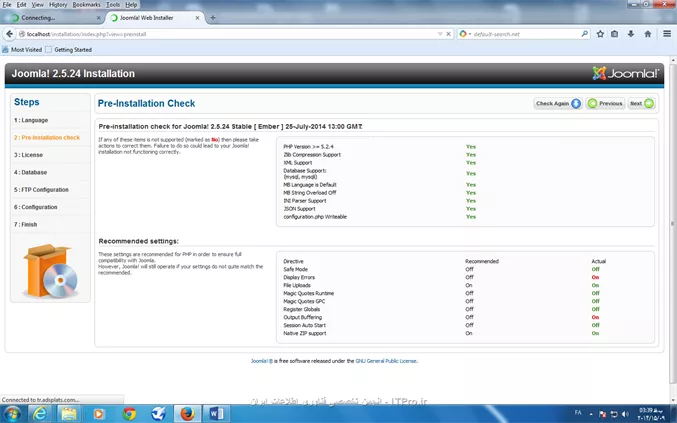Open Microsoft Word from the taskbar
The image size is (677, 423).
(x=216, y=414)
